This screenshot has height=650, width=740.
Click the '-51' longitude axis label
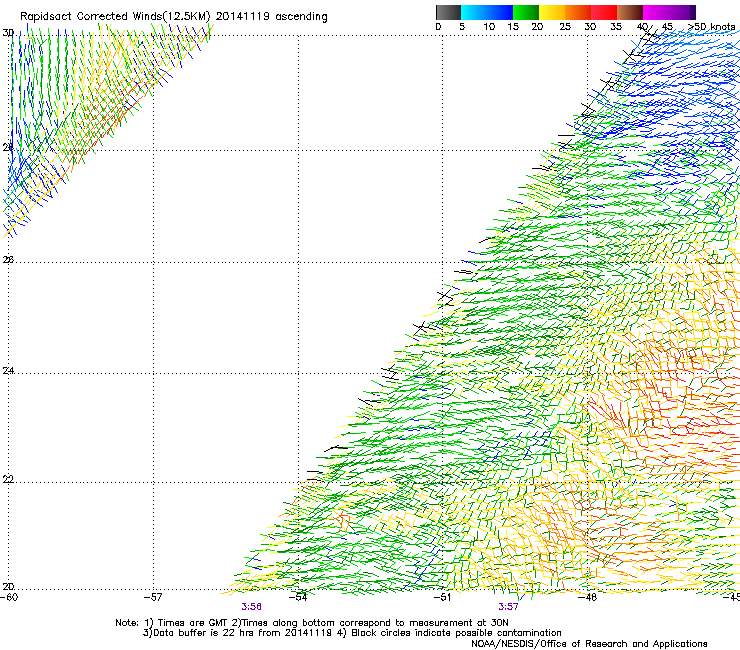coord(442,597)
